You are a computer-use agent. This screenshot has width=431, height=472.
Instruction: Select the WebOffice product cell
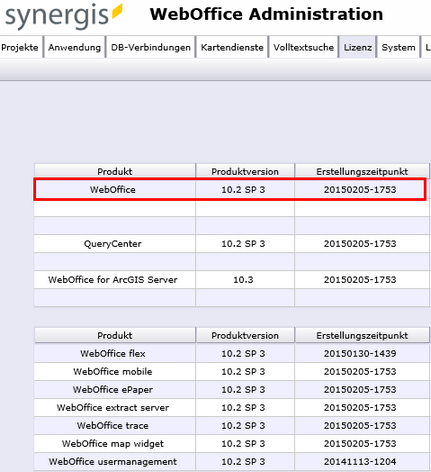(x=115, y=190)
